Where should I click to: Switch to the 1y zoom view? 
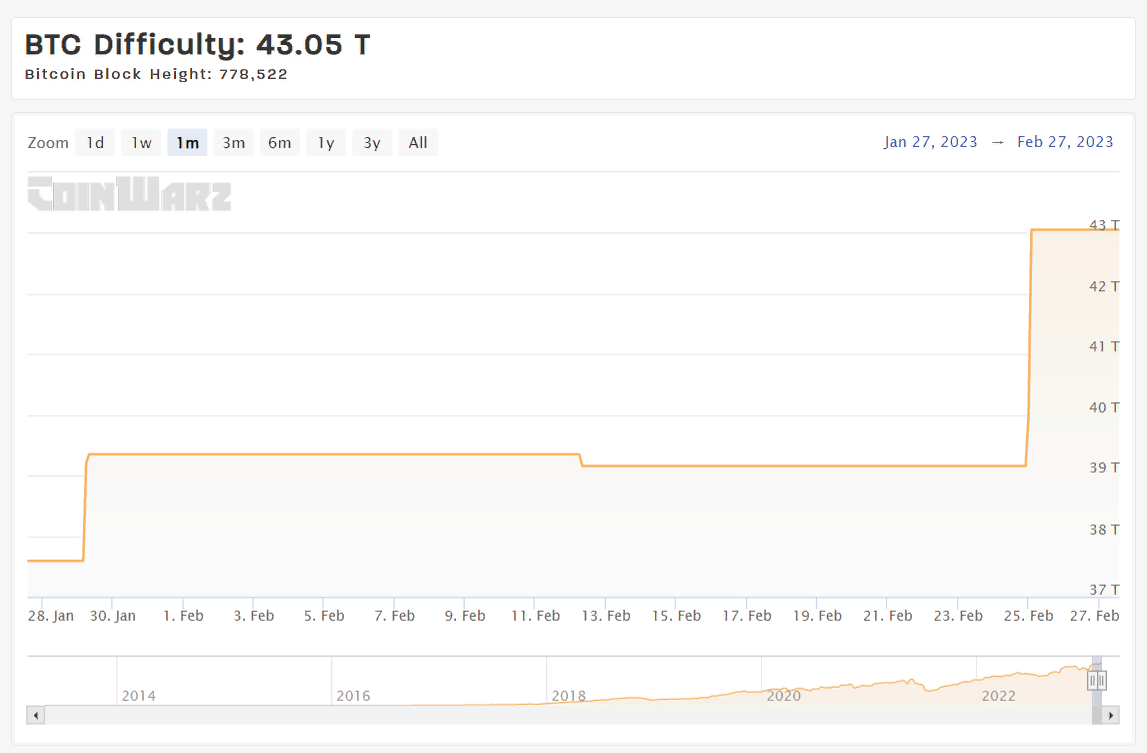(x=326, y=143)
